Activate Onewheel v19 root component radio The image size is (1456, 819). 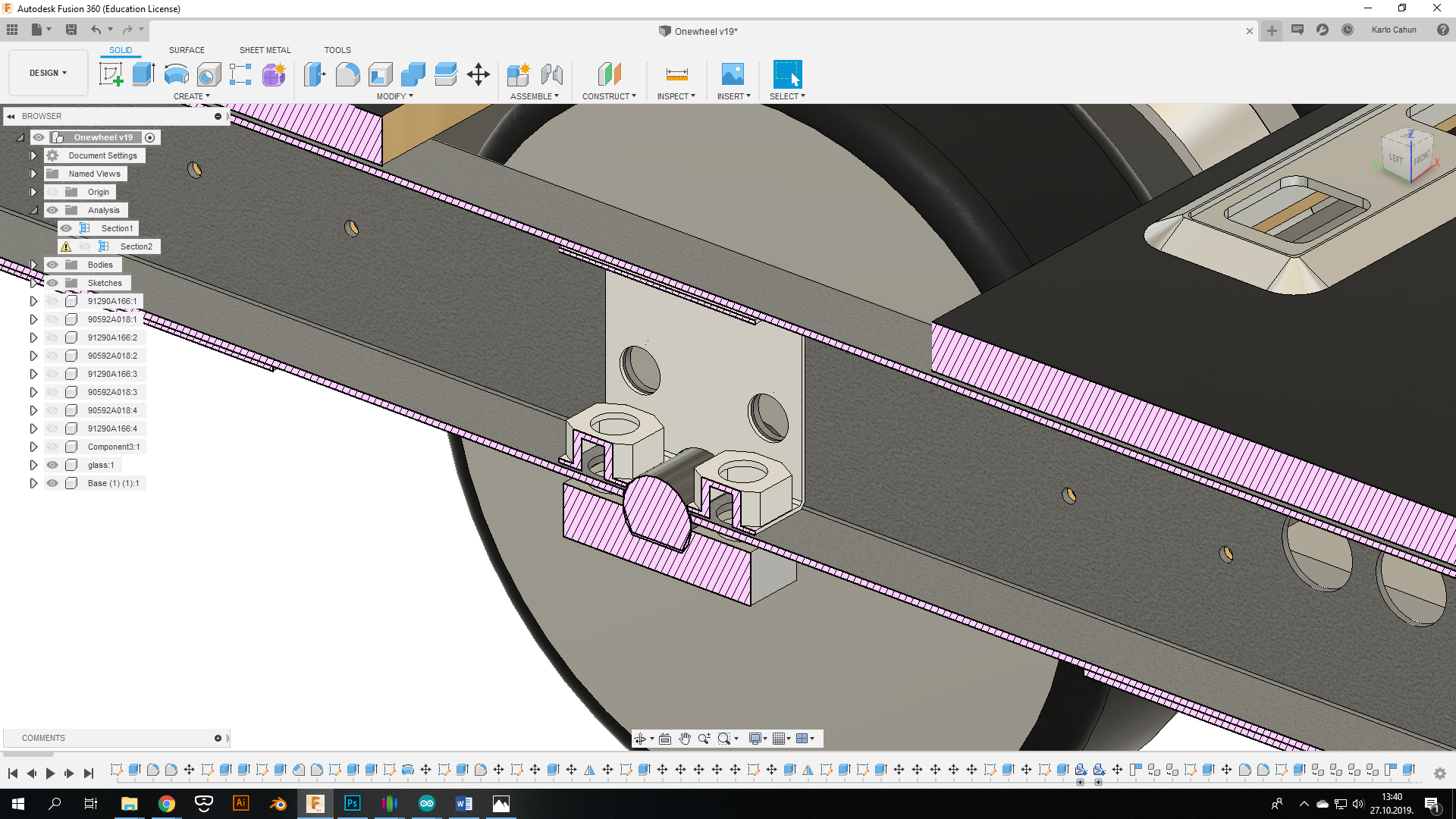point(150,137)
